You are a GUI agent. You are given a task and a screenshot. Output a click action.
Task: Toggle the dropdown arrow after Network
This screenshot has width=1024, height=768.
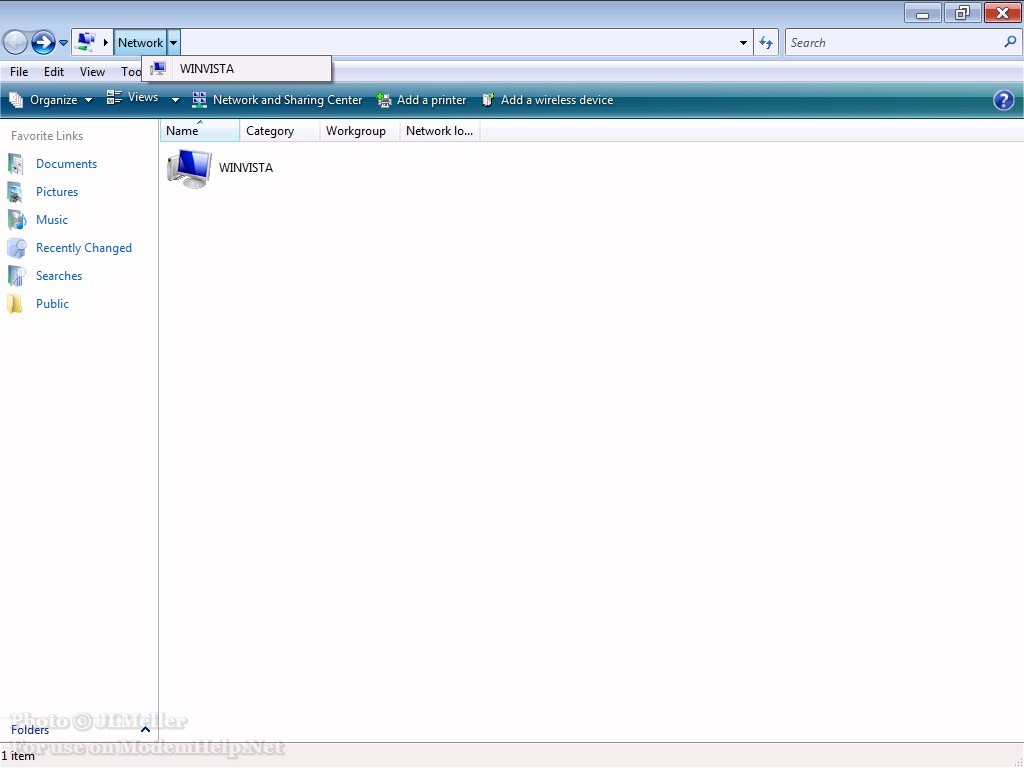[x=174, y=42]
